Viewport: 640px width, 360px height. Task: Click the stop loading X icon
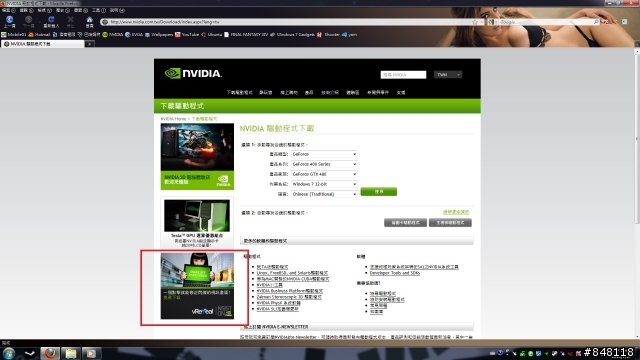click(x=71, y=19)
